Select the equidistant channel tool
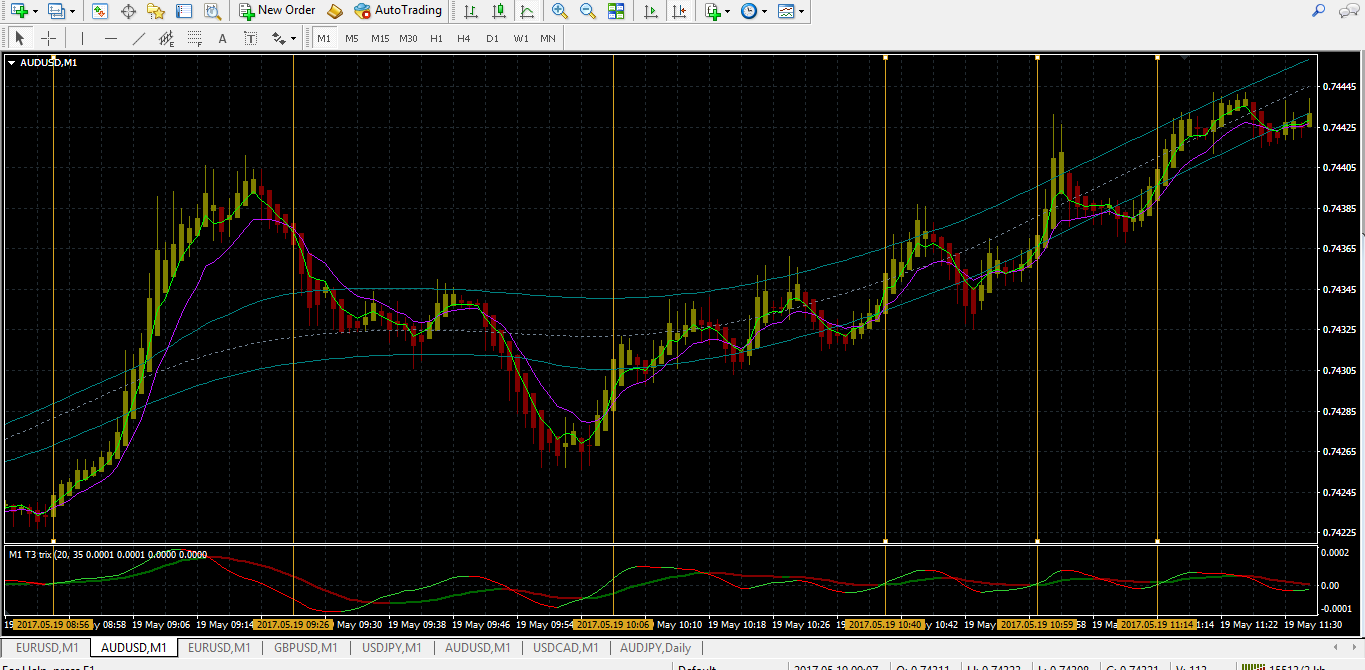Viewport: 1365px width, 670px height. coord(166,39)
